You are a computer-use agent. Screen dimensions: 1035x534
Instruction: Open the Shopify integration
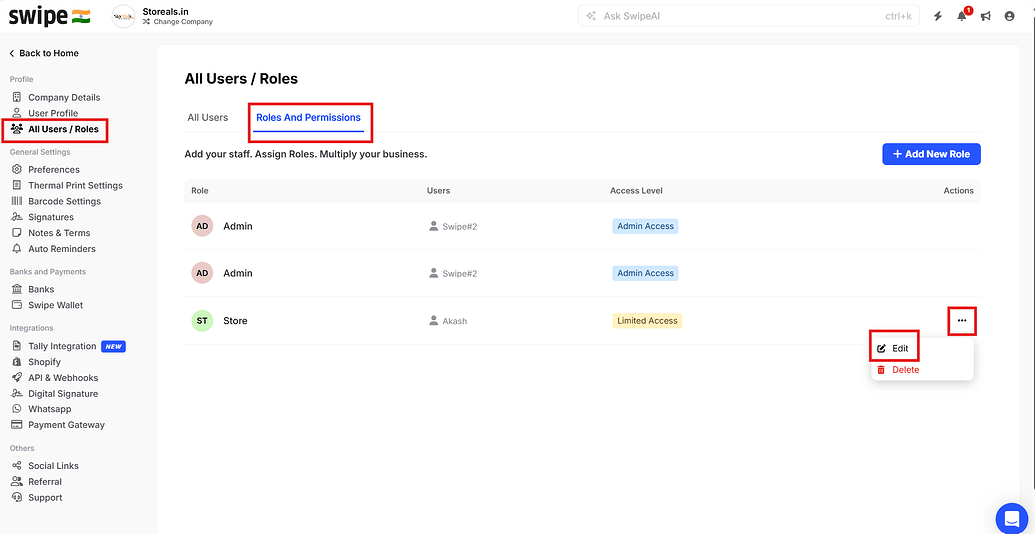tap(44, 362)
